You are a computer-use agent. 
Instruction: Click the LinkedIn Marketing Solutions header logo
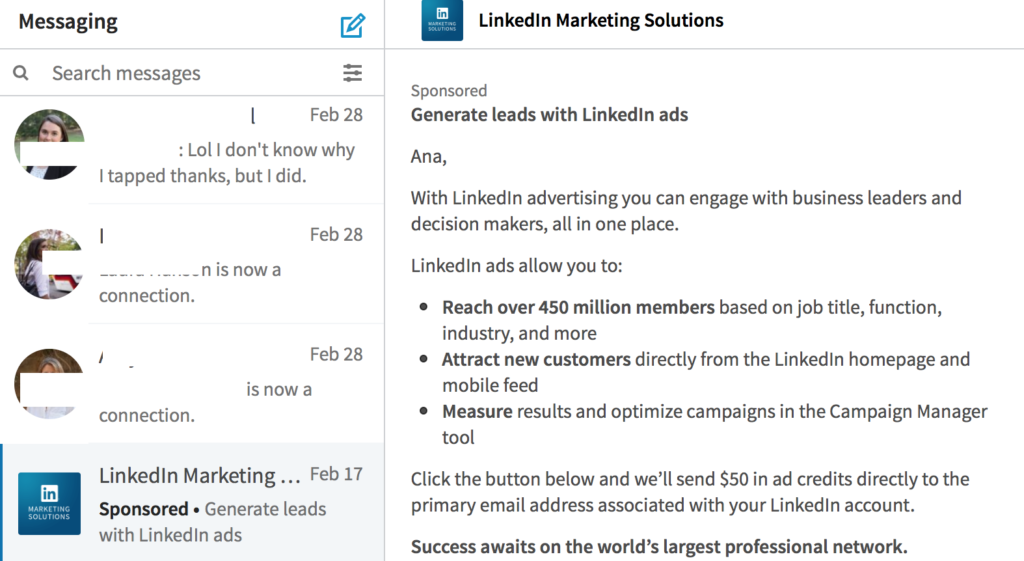442,20
